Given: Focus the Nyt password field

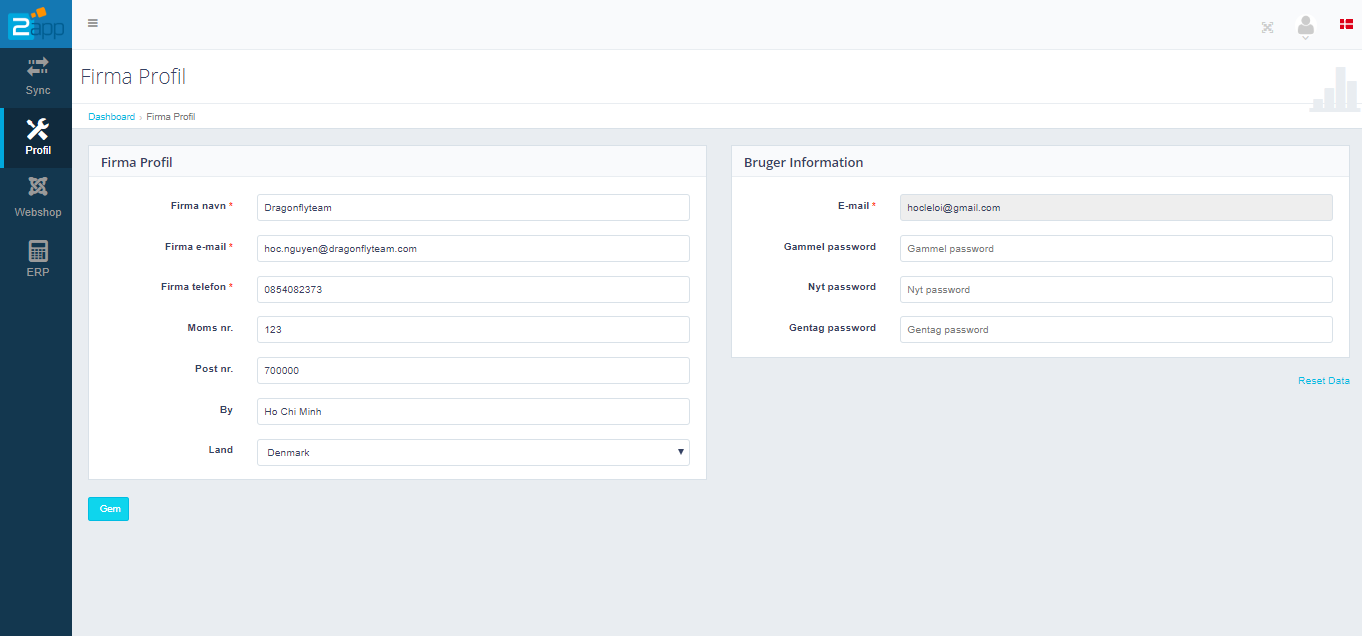Looking at the screenshot, I should [1116, 289].
